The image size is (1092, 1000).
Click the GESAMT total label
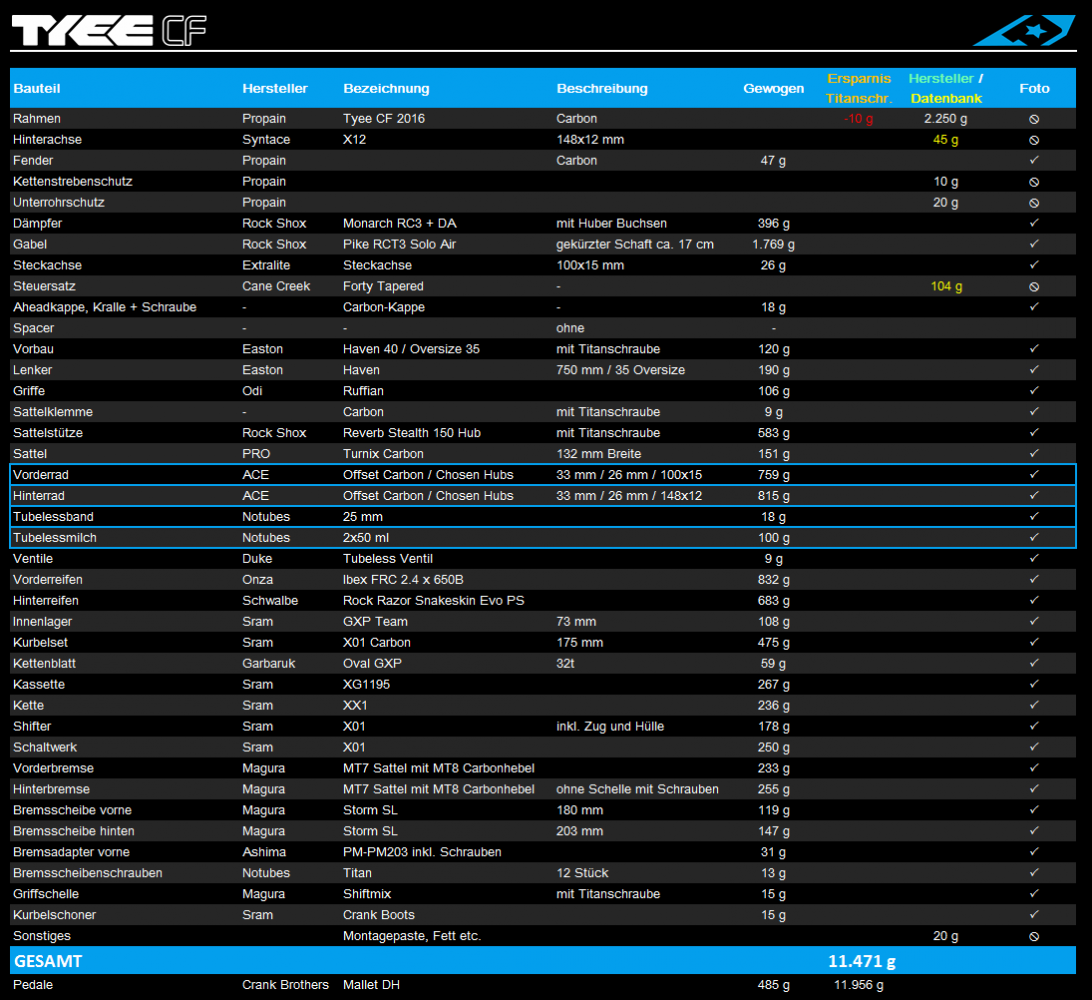pyautogui.click(x=48, y=961)
